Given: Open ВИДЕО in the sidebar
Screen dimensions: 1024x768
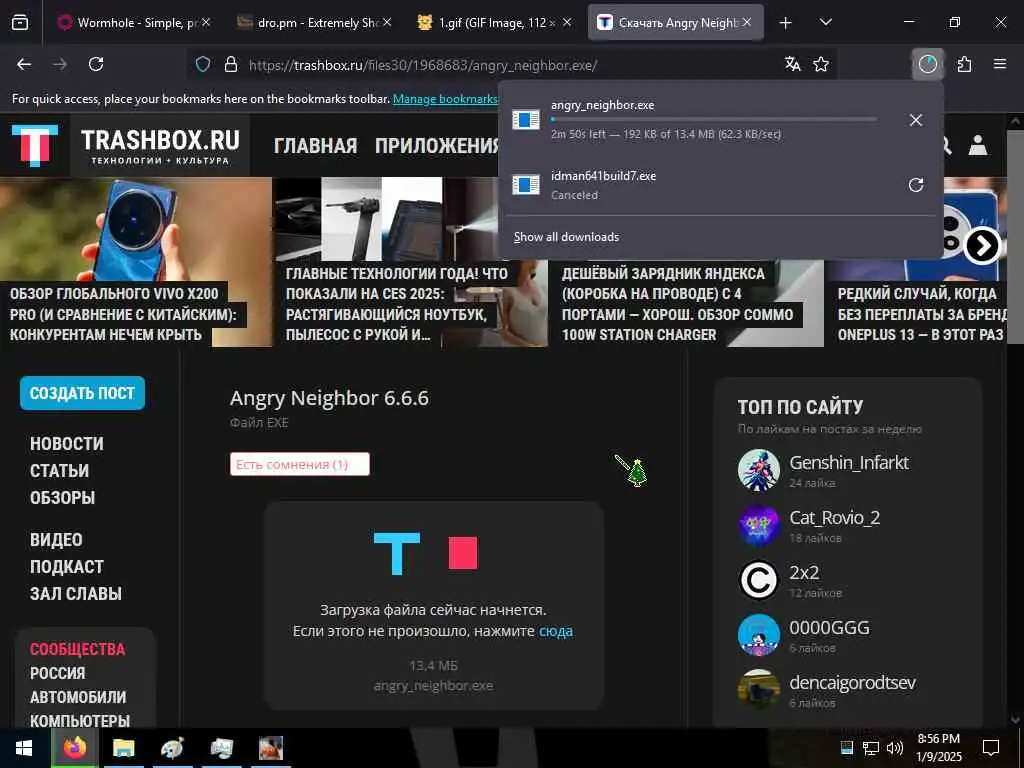Looking at the screenshot, I should coord(56,540).
